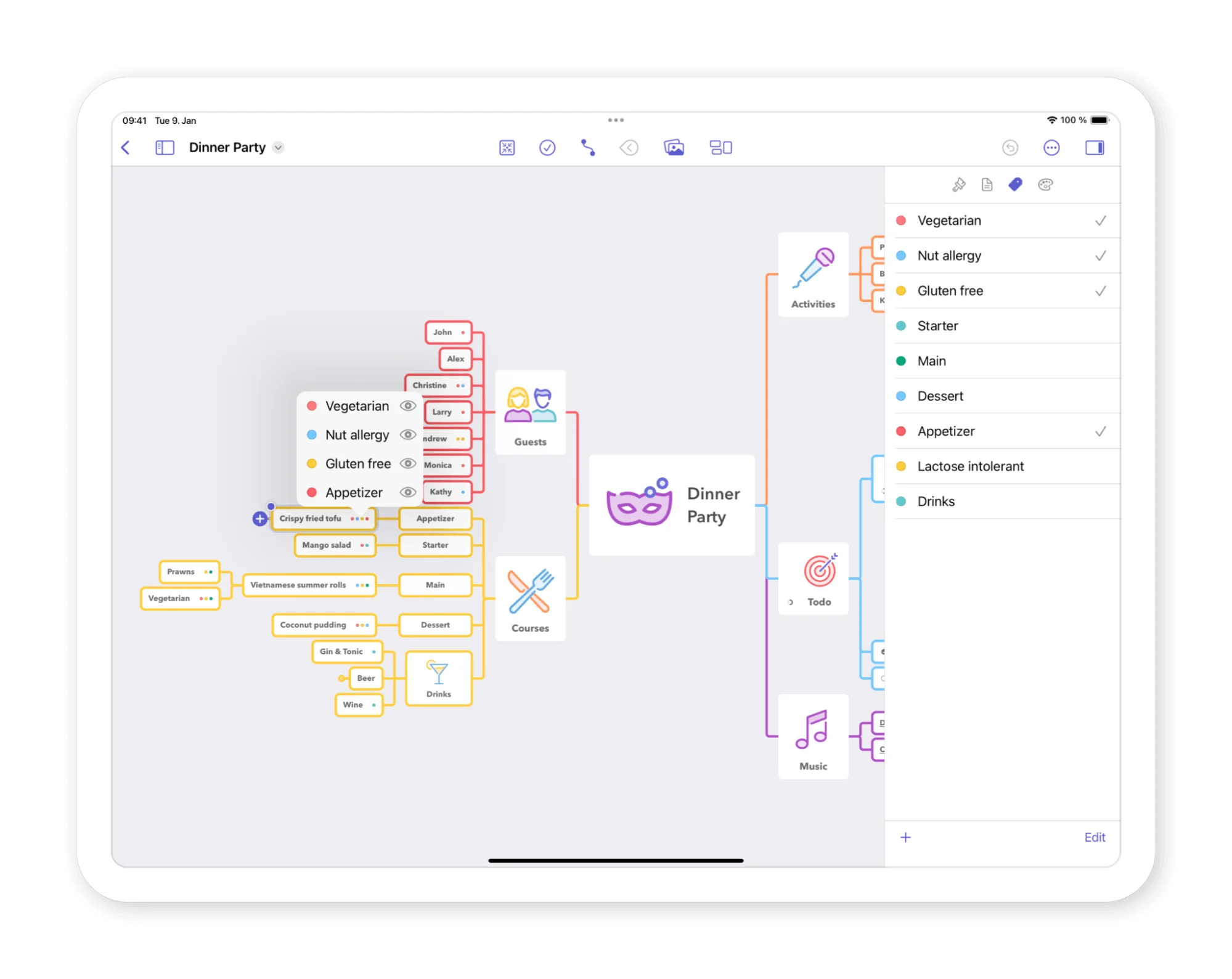Viewport: 1232px width, 979px height.
Task: Click green color dot beside Main tag
Action: (x=901, y=361)
